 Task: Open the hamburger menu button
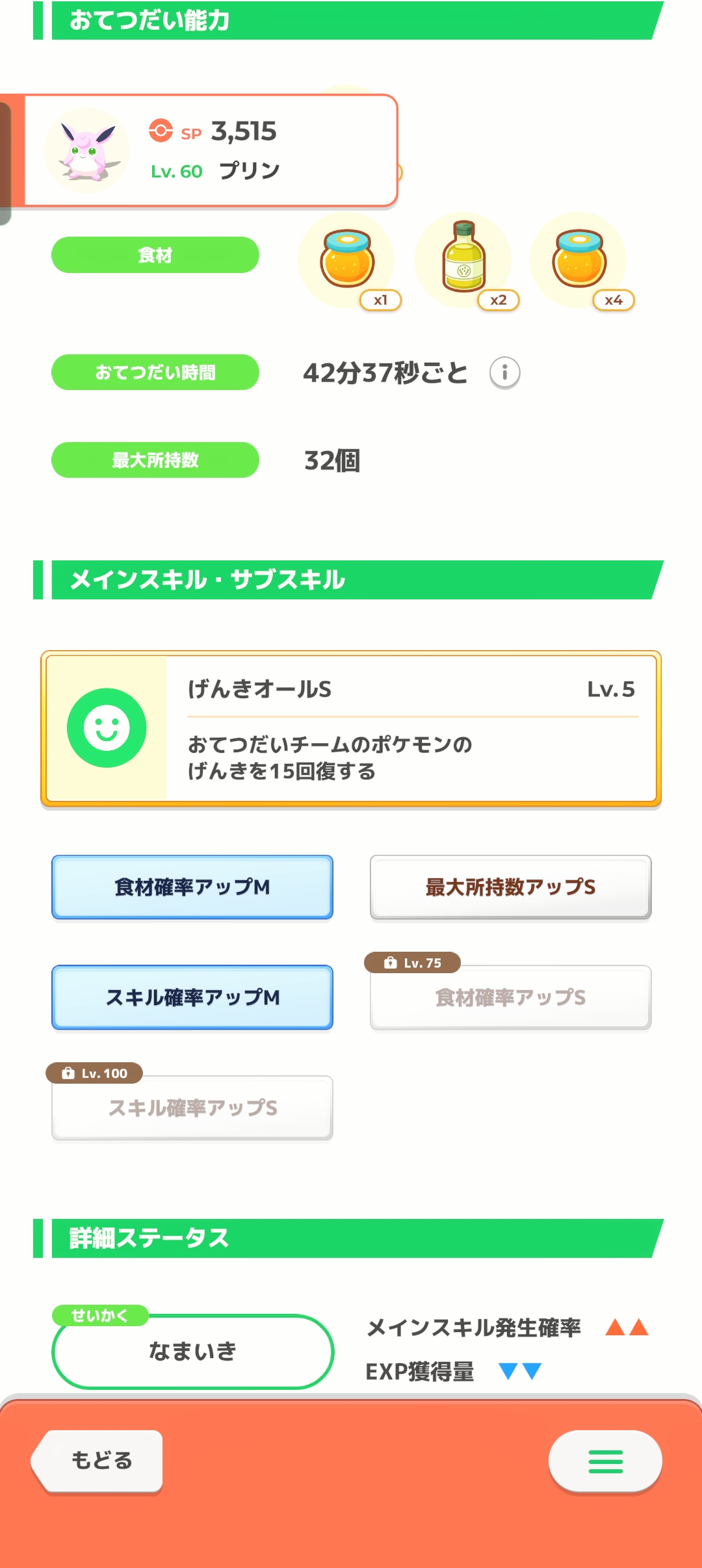tap(605, 1461)
